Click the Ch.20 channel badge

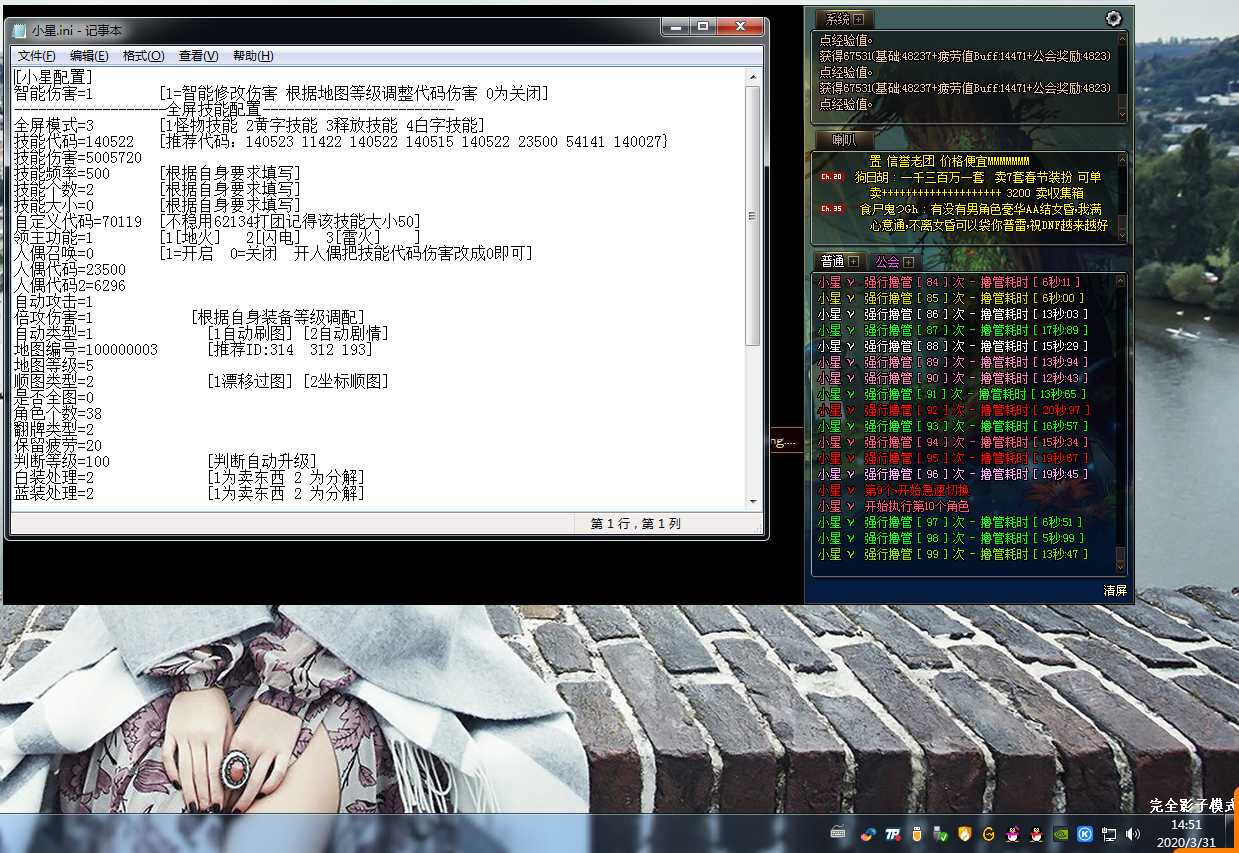831,177
